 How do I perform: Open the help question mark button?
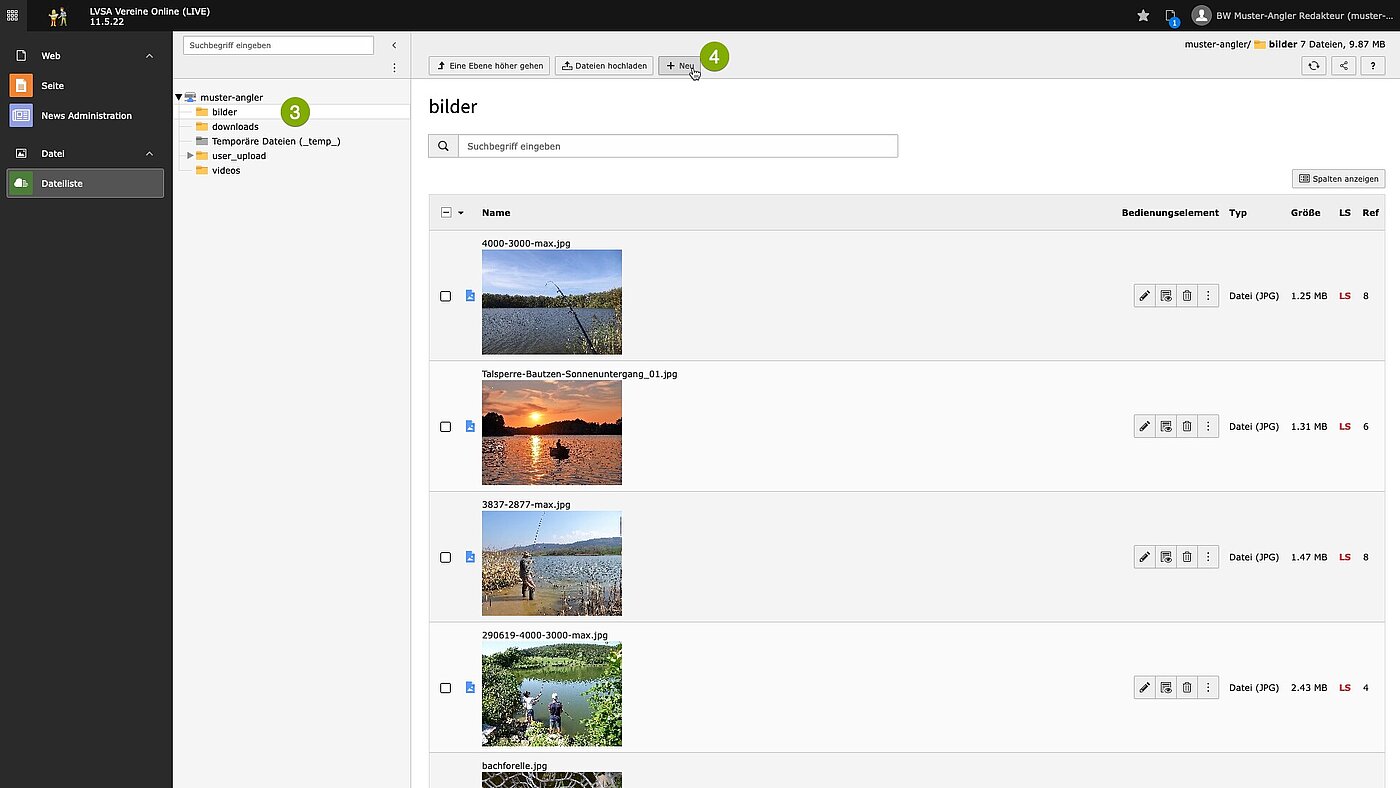coord(1373,65)
